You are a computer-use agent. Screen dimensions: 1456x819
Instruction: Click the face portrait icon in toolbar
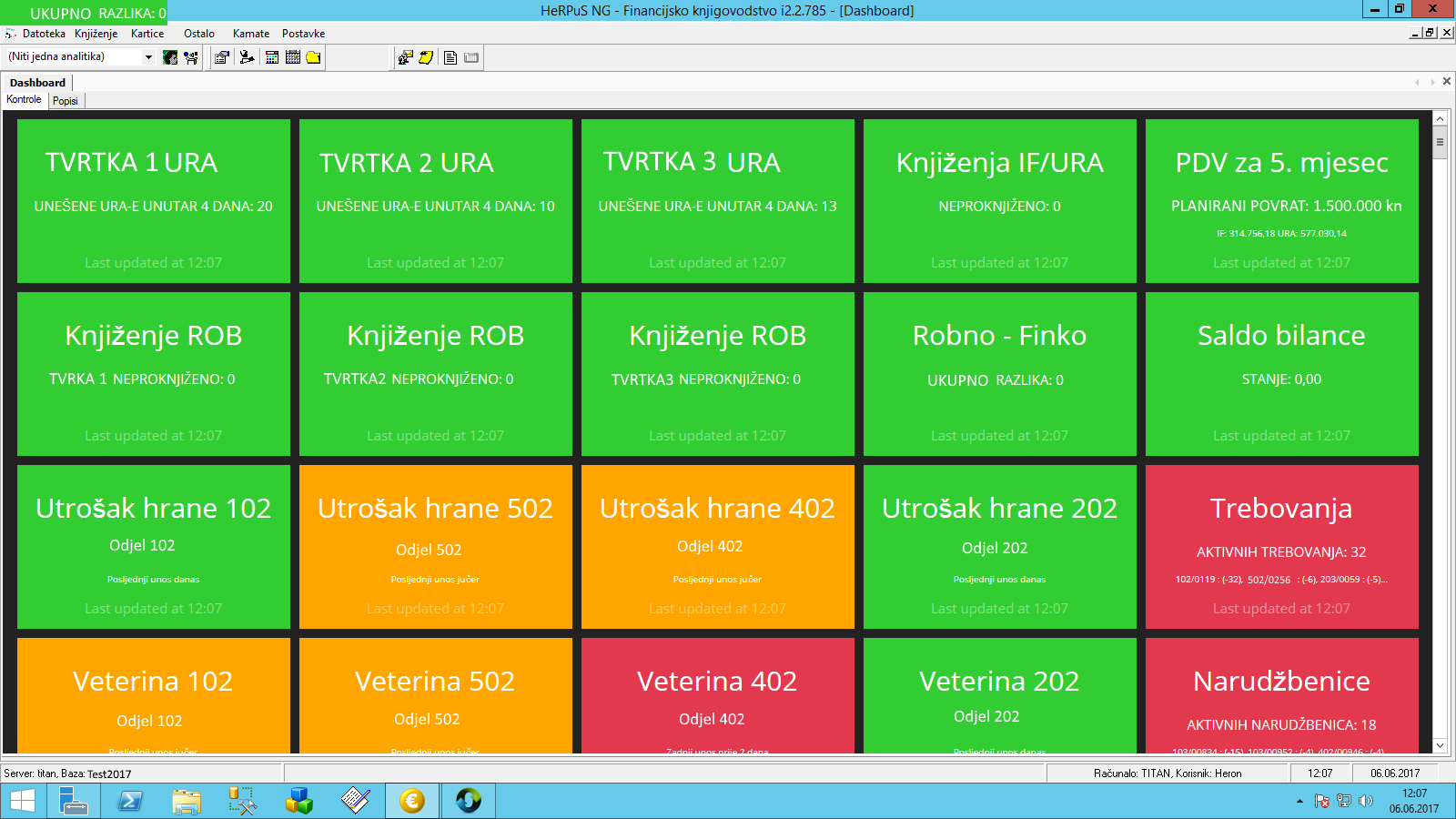click(x=170, y=57)
